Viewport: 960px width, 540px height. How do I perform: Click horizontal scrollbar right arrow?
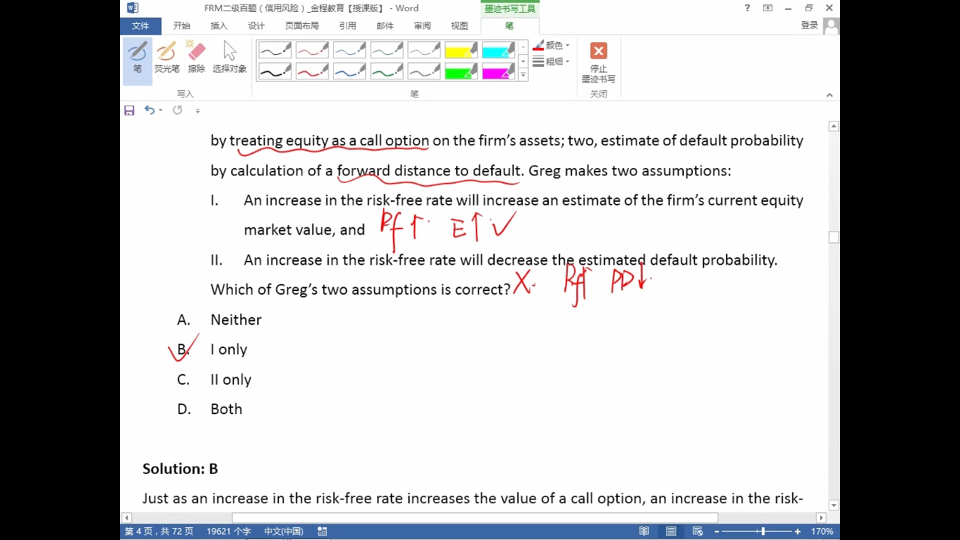tap(821, 518)
